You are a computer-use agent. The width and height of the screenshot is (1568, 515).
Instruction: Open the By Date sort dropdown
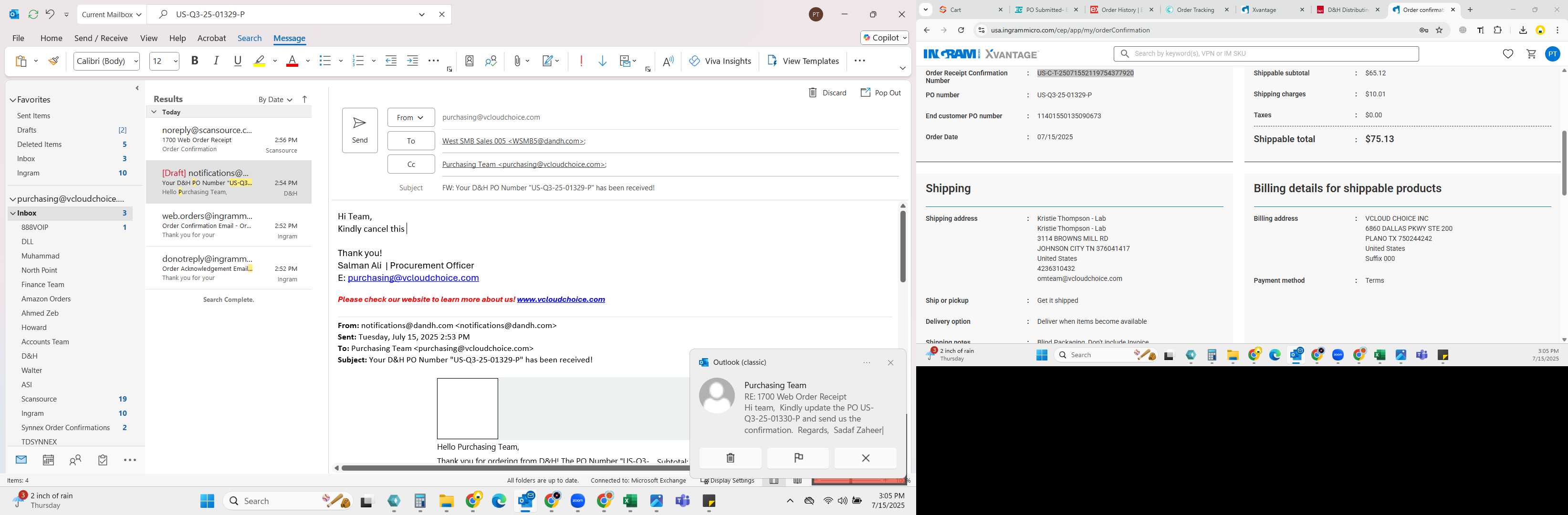tap(275, 100)
